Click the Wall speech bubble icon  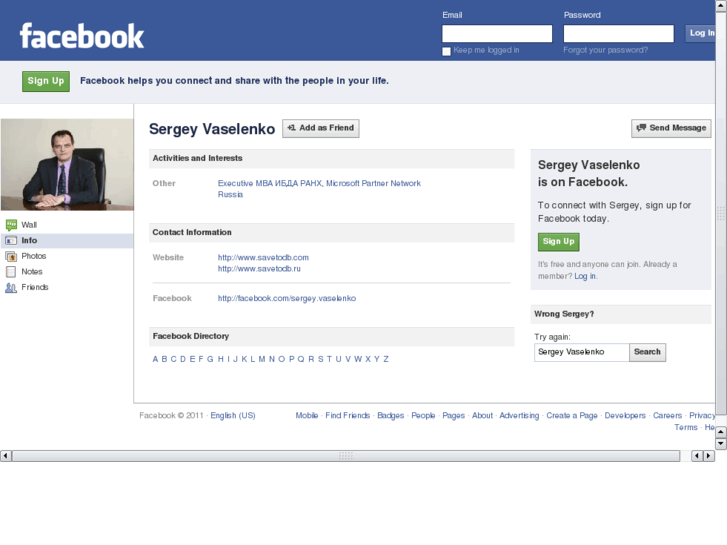[11, 225]
